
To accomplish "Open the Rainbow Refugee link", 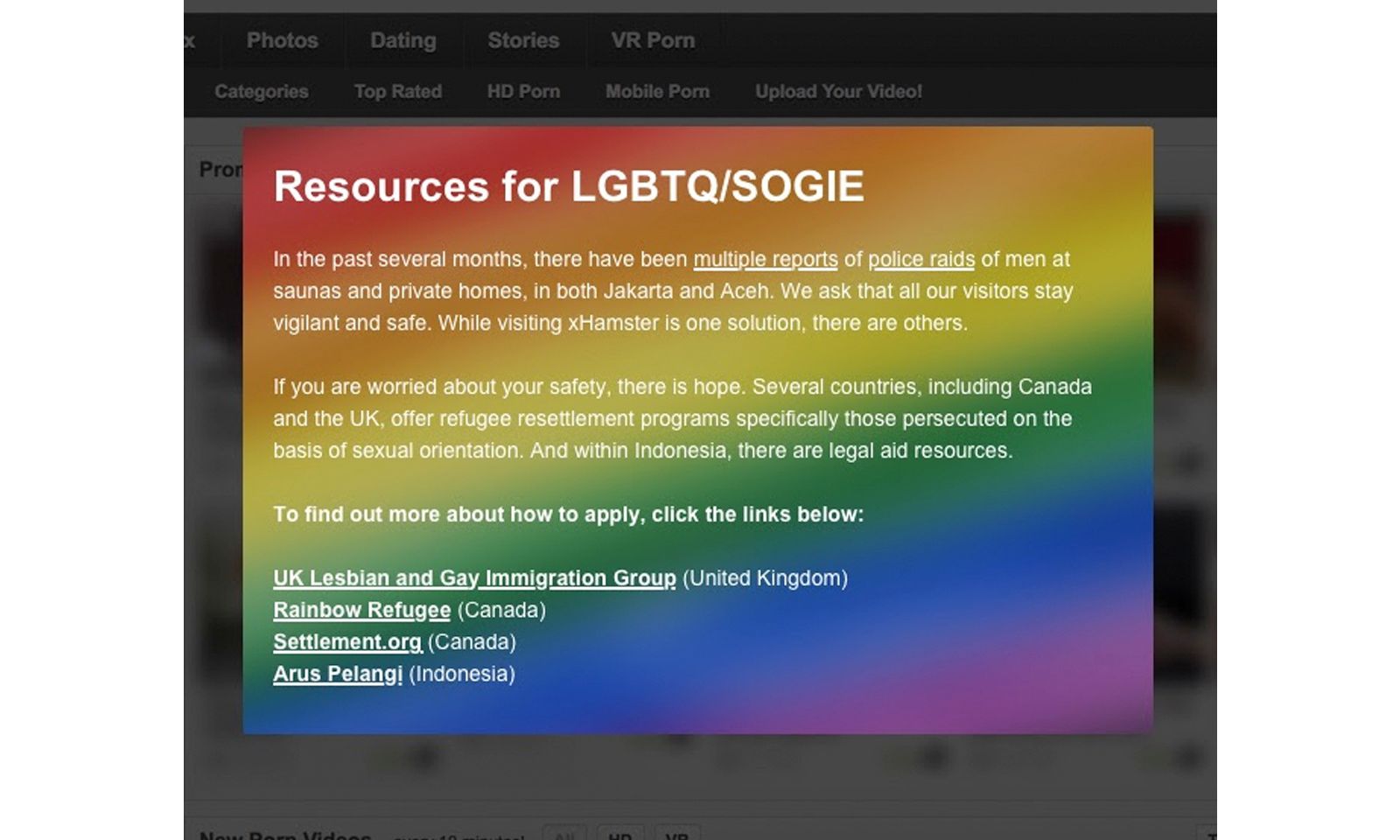I will (x=361, y=610).
